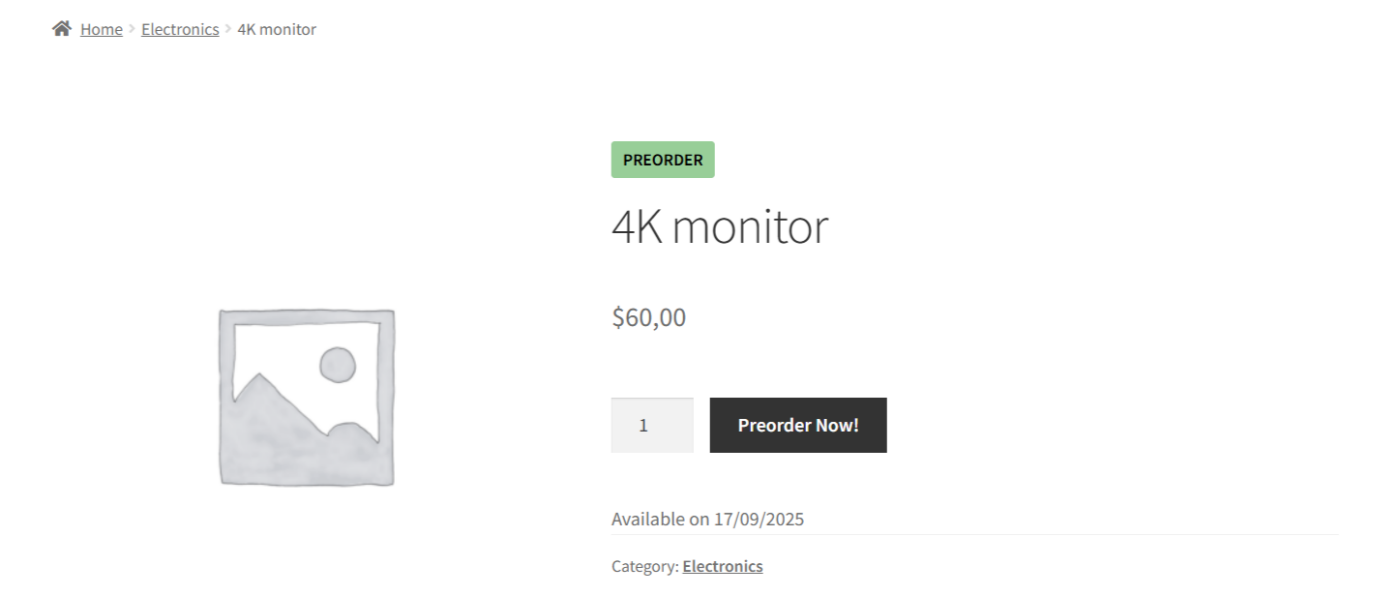The image size is (1400, 595).
Task: Select the quantity value to change it
Action: 651,424
